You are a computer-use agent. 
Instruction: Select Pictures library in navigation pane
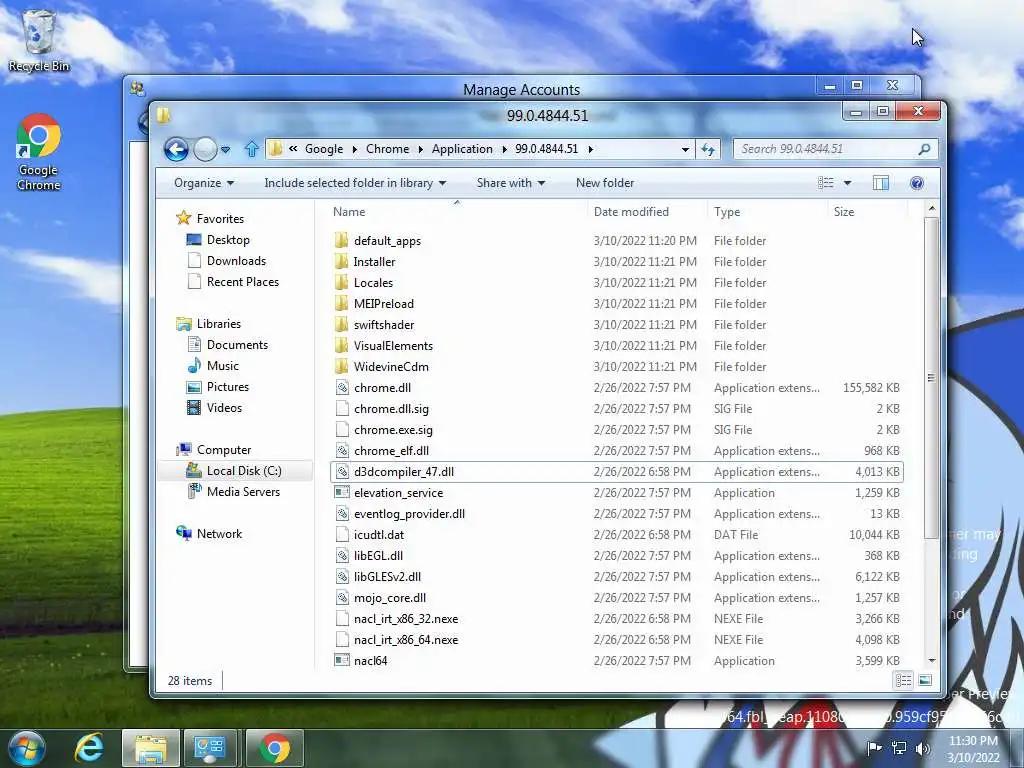[x=228, y=387]
